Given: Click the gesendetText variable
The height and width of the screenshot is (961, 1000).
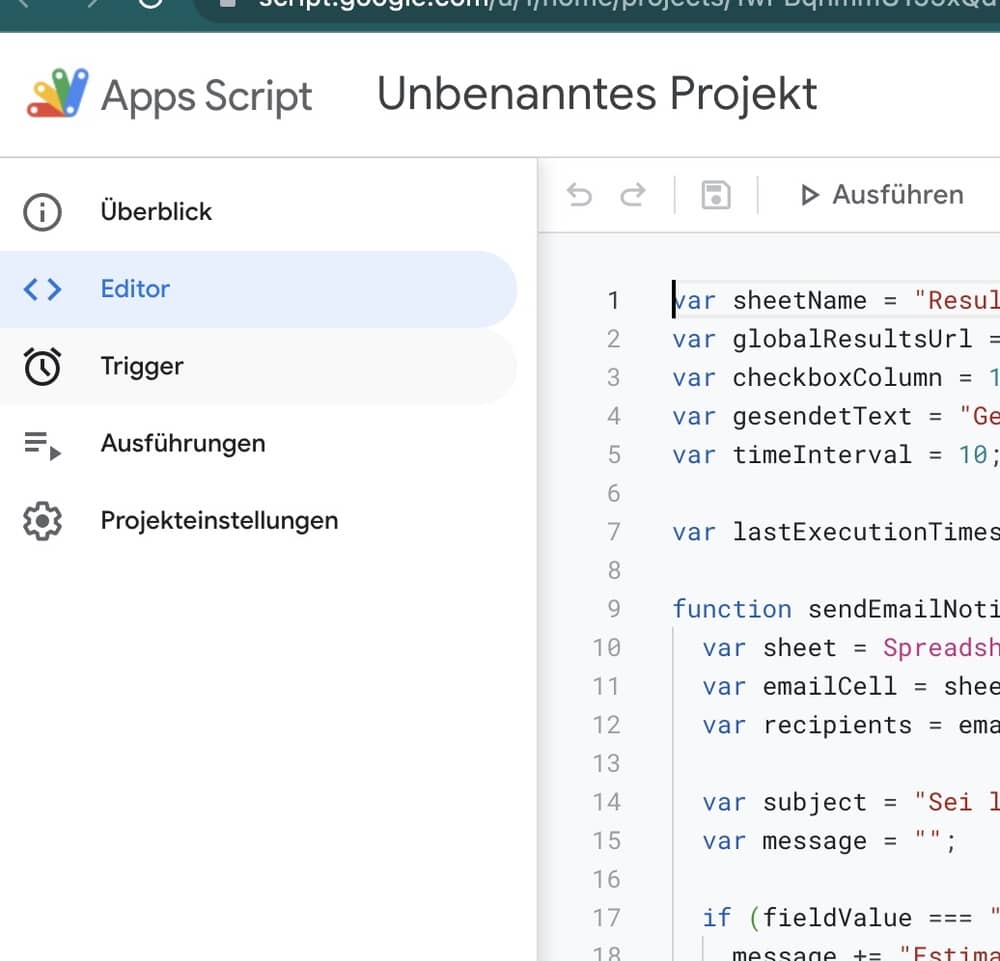Looking at the screenshot, I should (822, 416).
